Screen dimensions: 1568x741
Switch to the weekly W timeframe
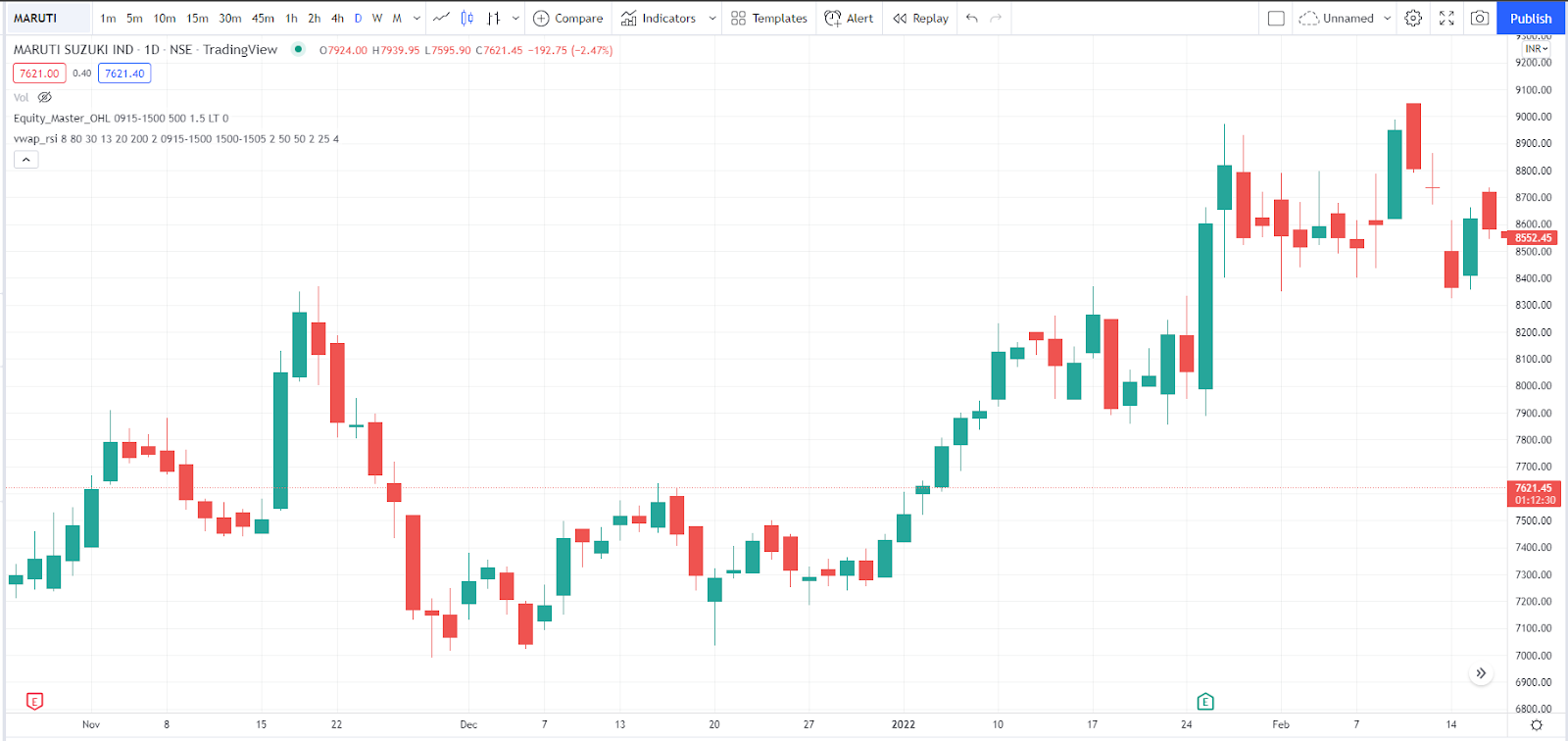377,18
